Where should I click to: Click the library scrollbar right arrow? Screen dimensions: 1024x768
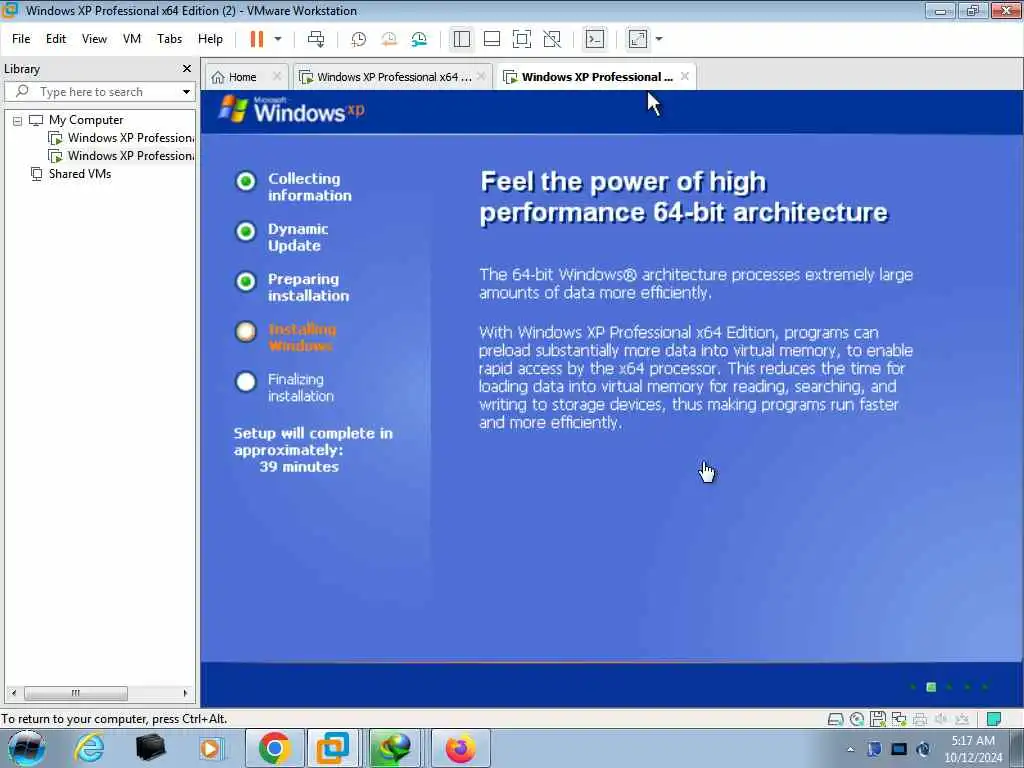click(x=185, y=693)
